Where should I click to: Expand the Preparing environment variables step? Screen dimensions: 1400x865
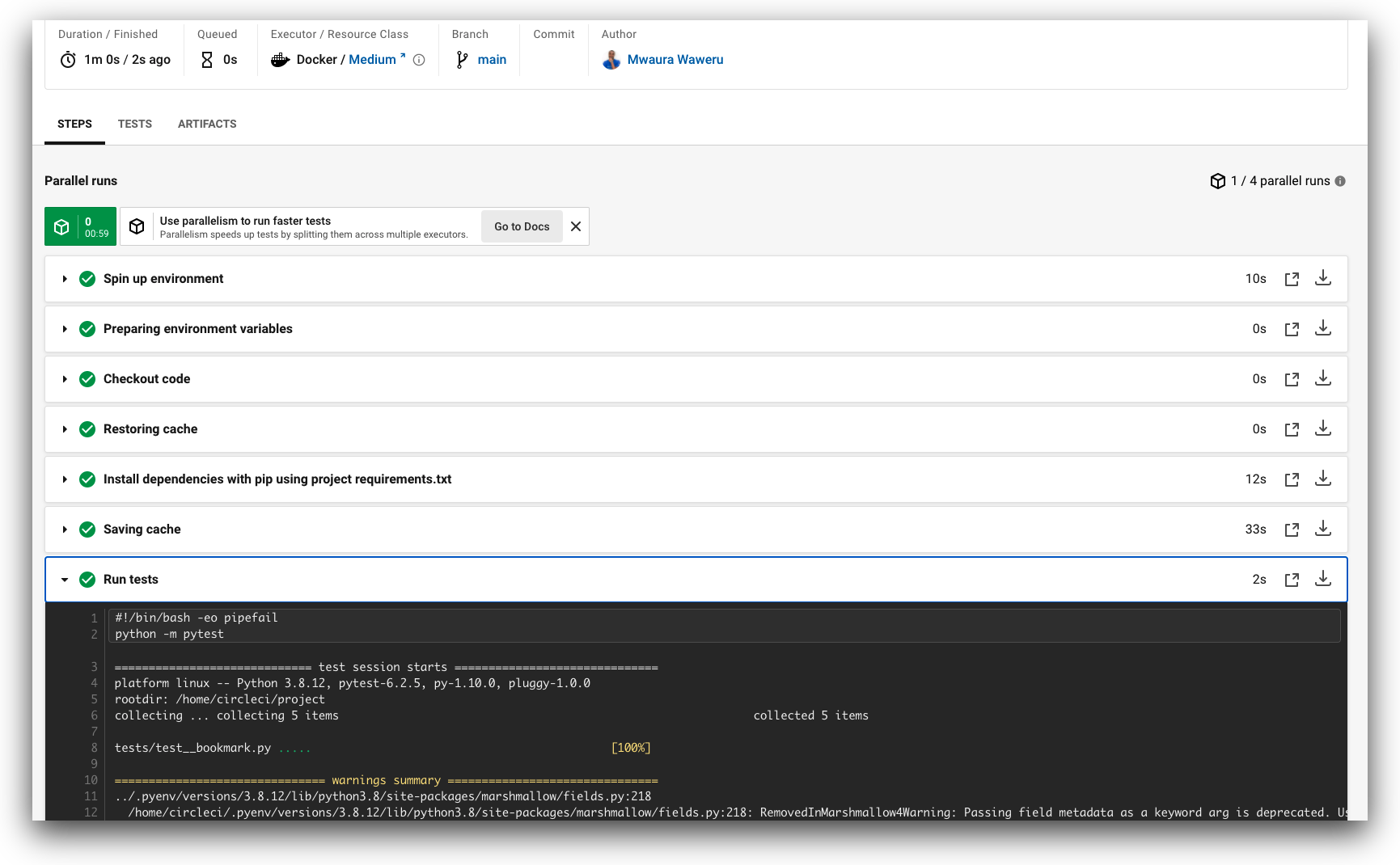(65, 329)
